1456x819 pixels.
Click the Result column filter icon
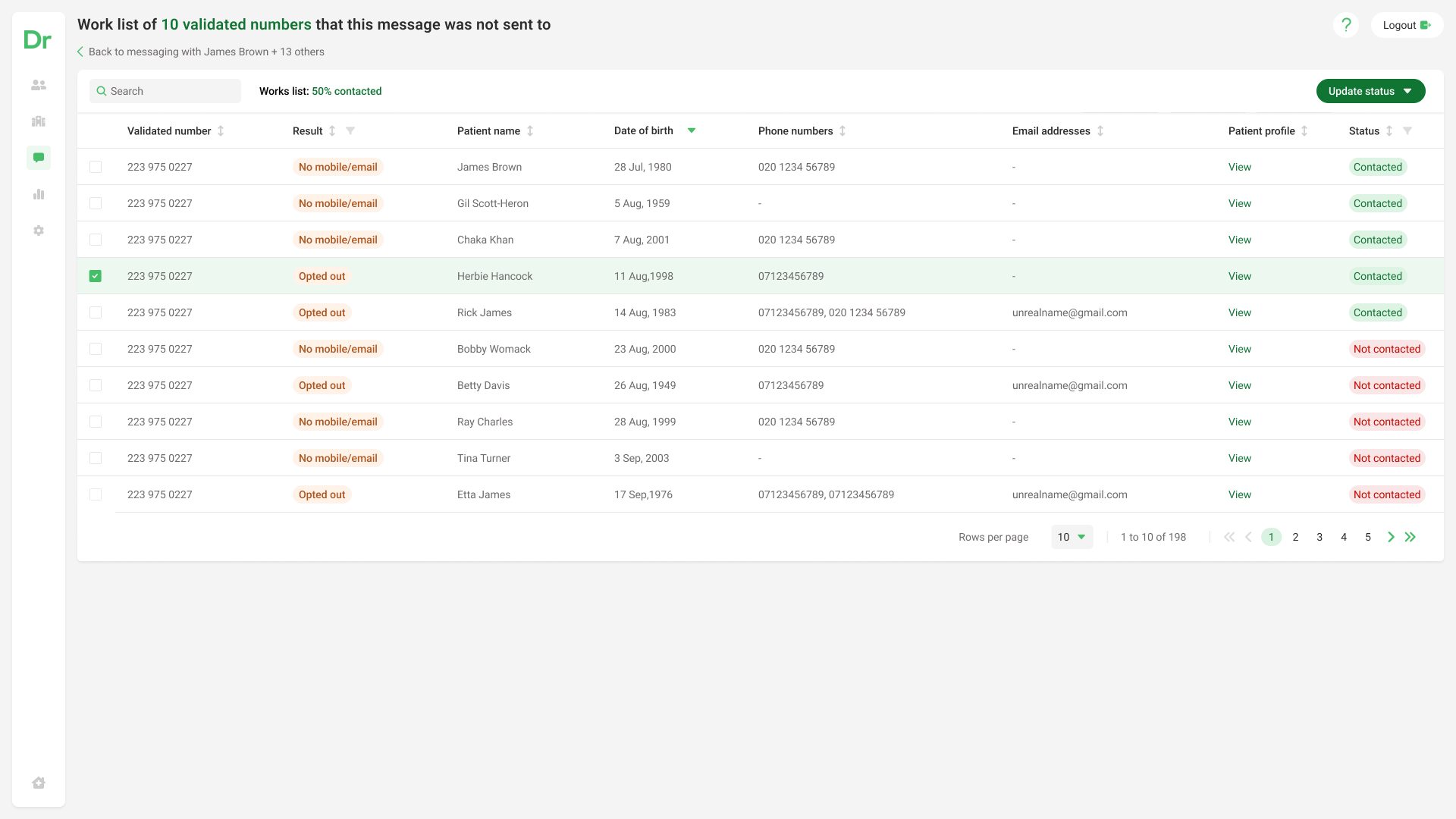tap(350, 130)
